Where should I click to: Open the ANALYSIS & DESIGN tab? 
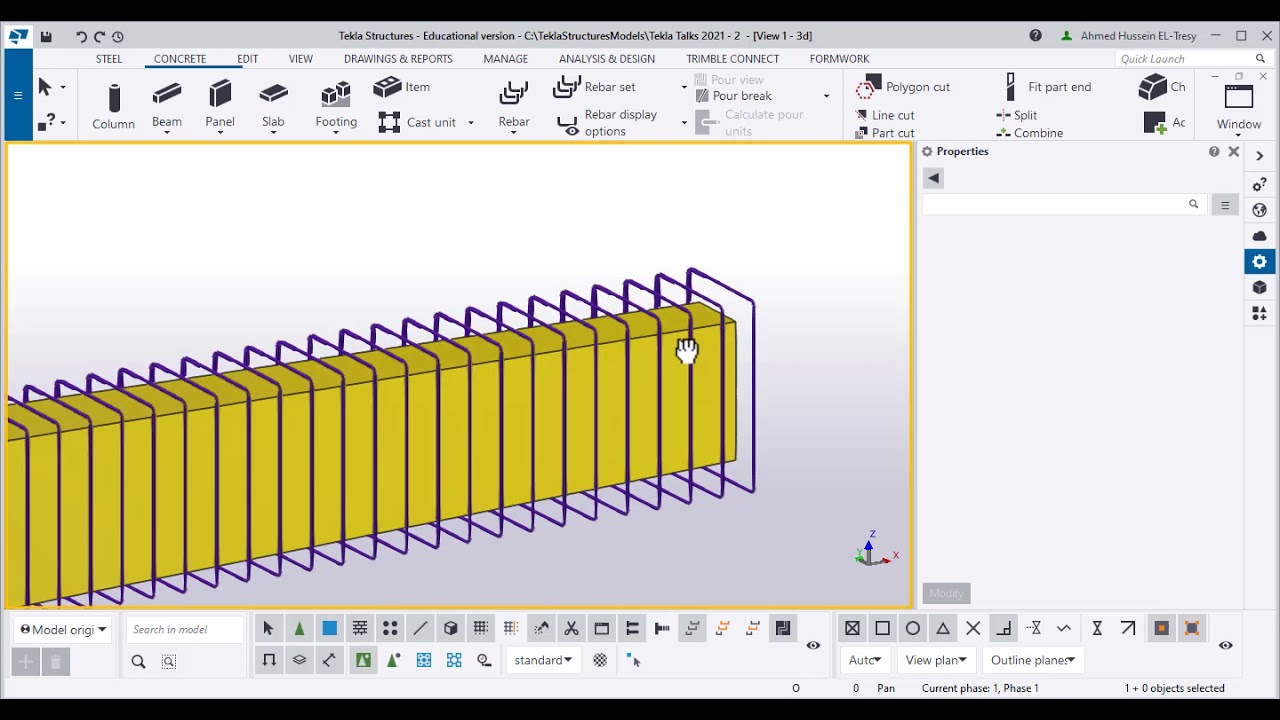click(x=607, y=59)
